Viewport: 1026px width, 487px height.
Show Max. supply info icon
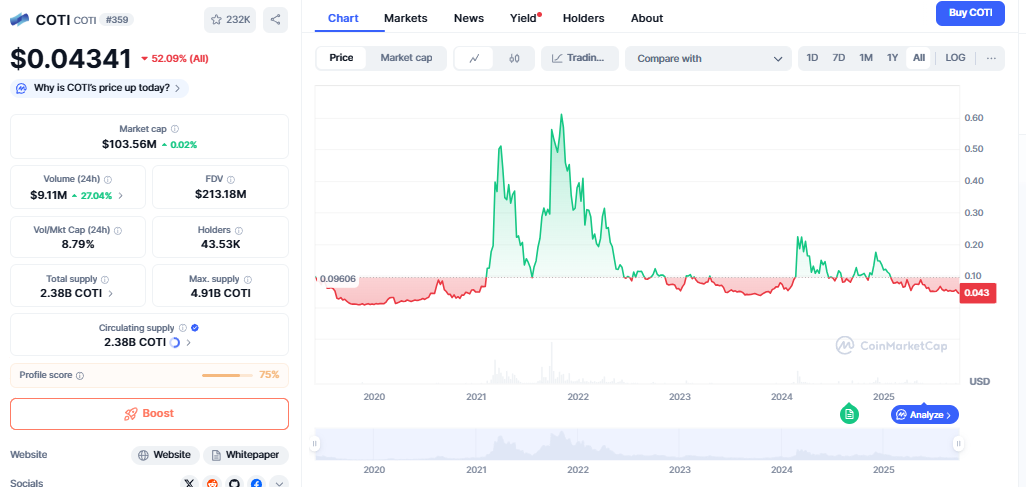pos(248,280)
